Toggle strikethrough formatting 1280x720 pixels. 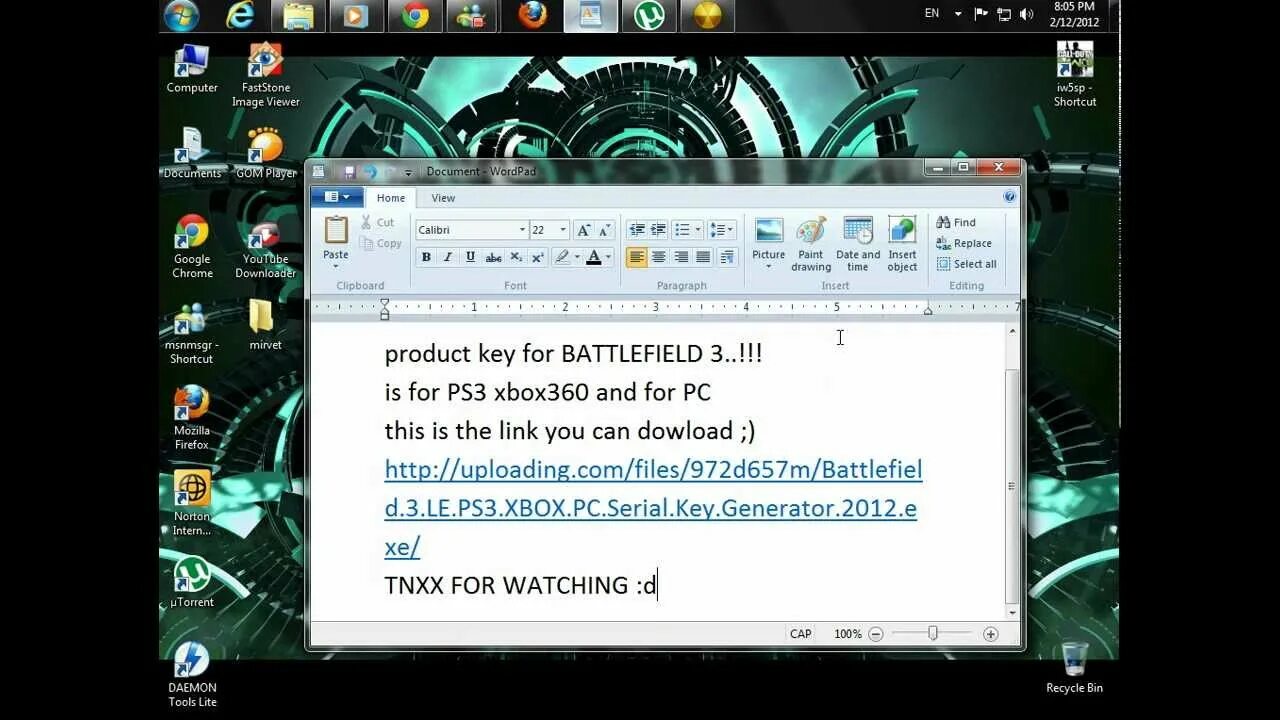click(x=493, y=257)
